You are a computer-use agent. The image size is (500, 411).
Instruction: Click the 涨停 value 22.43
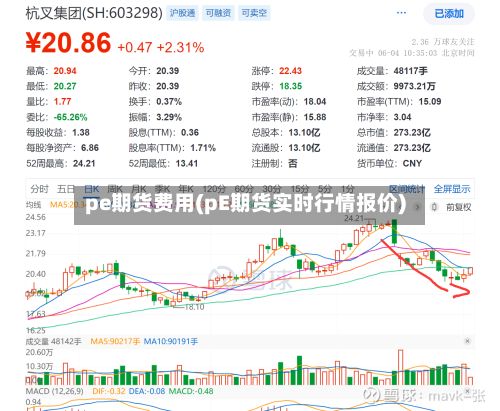pos(290,71)
